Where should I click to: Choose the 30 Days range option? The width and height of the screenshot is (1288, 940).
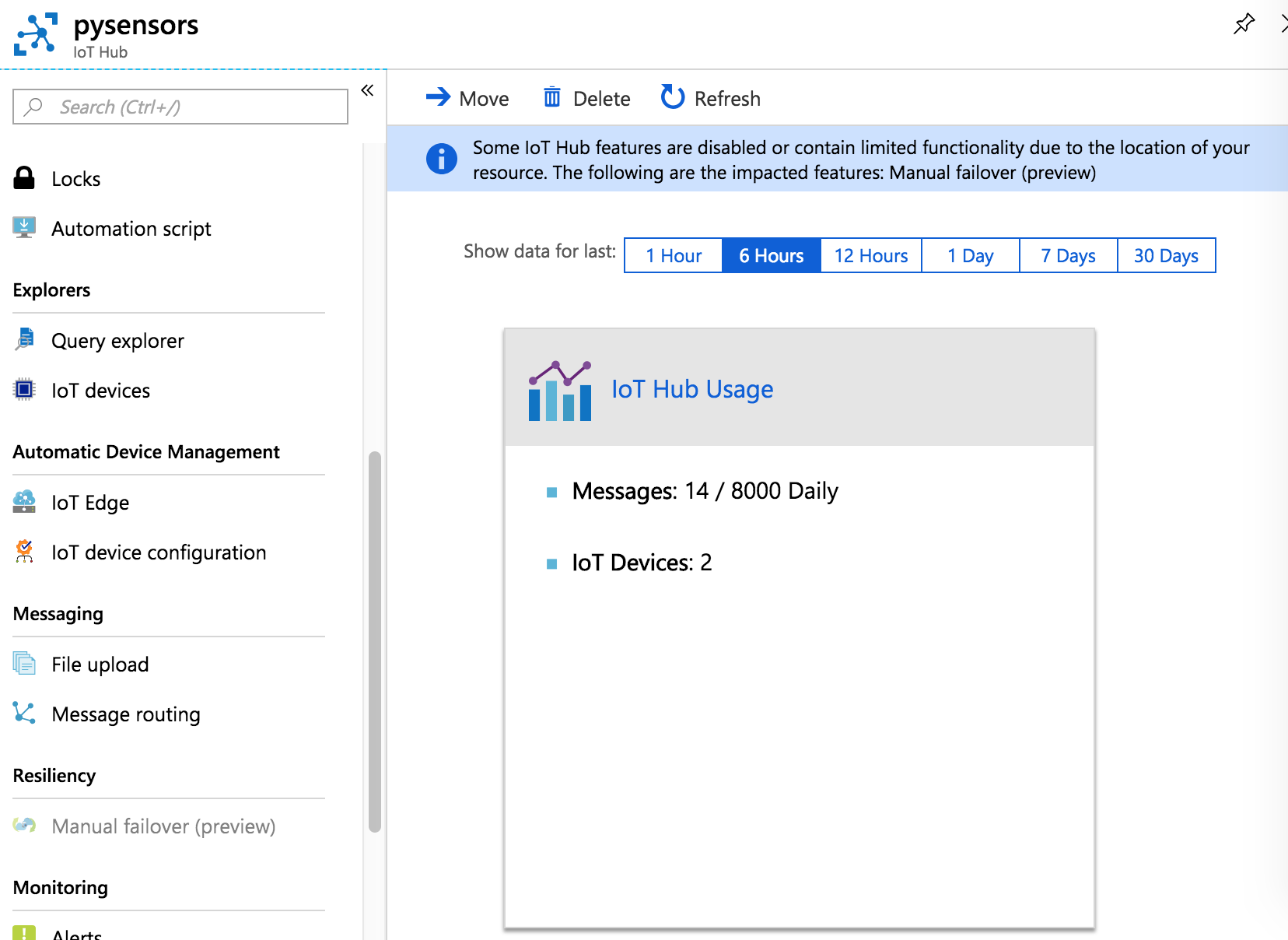[x=1166, y=256]
